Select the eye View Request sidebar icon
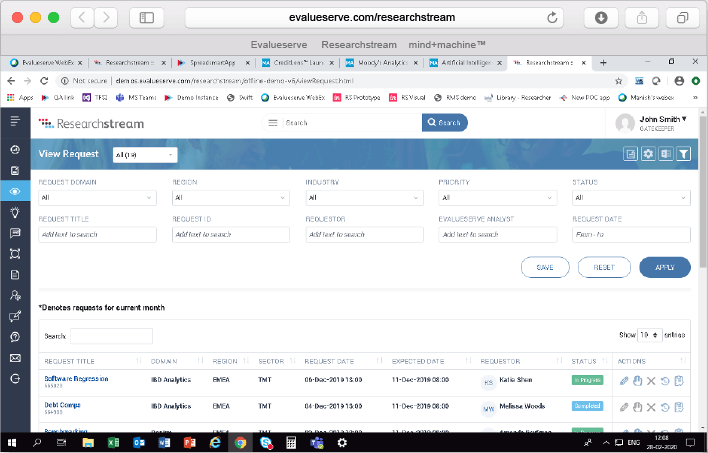The image size is (708, 453). point(15,191)
